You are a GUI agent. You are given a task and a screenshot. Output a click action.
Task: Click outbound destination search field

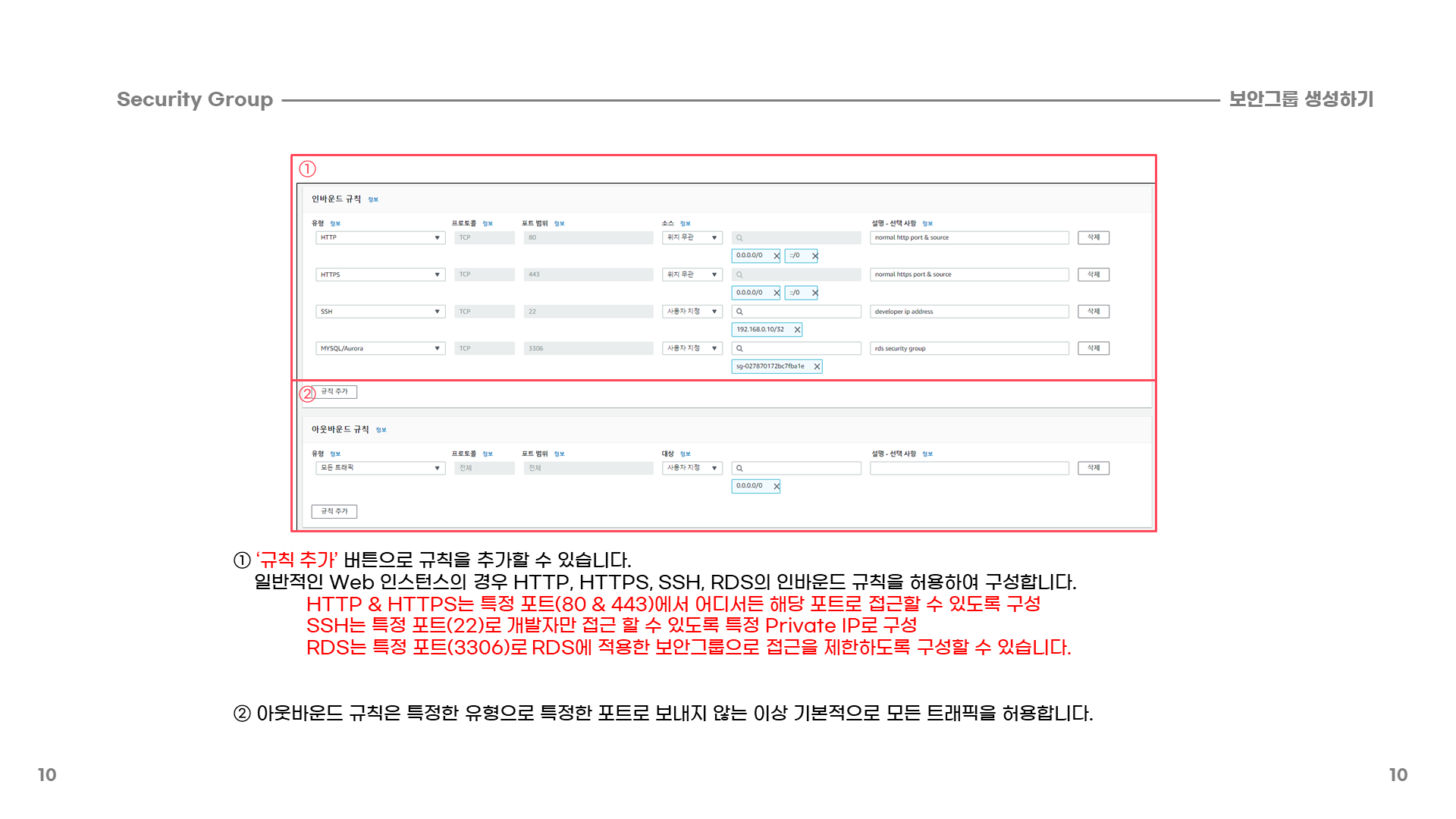coord(796,469)
